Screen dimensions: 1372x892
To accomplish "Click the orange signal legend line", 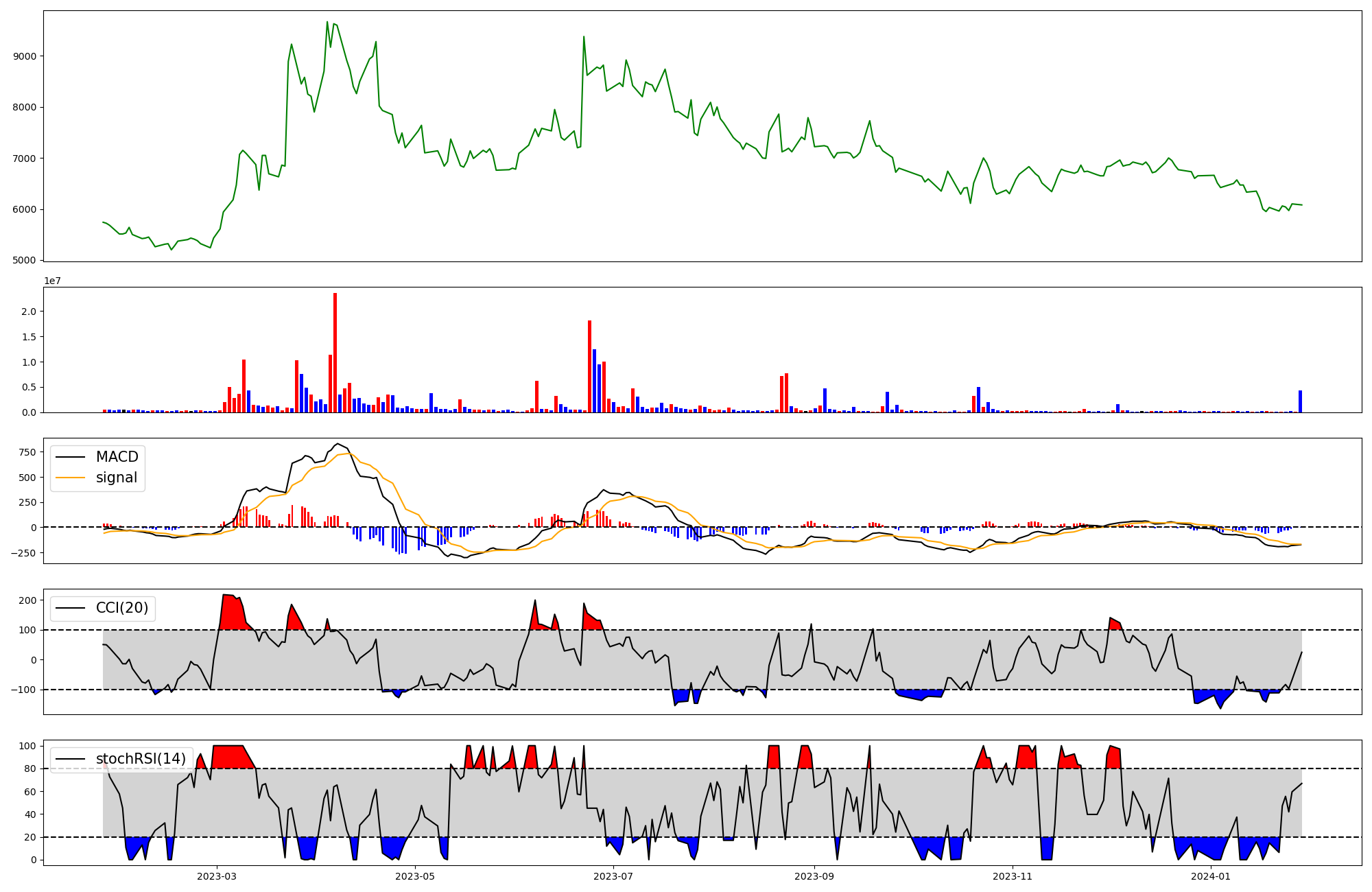I will 71,478.
